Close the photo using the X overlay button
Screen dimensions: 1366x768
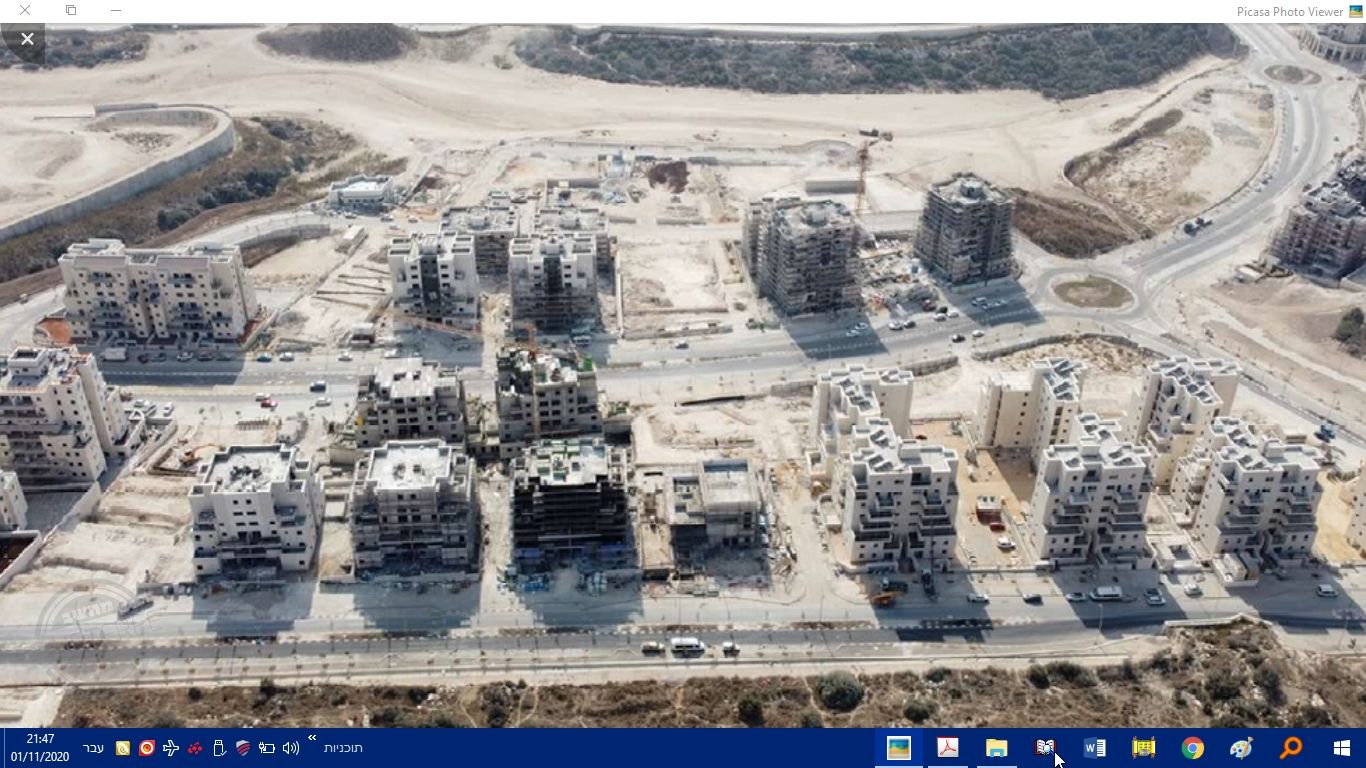[27, 39]
